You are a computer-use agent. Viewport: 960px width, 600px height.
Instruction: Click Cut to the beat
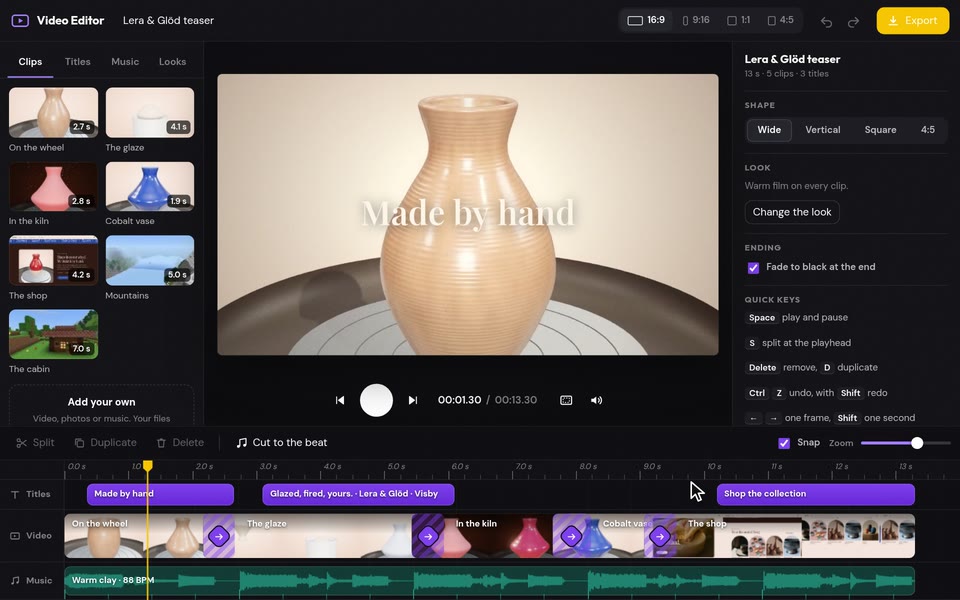tap(282, 443)
